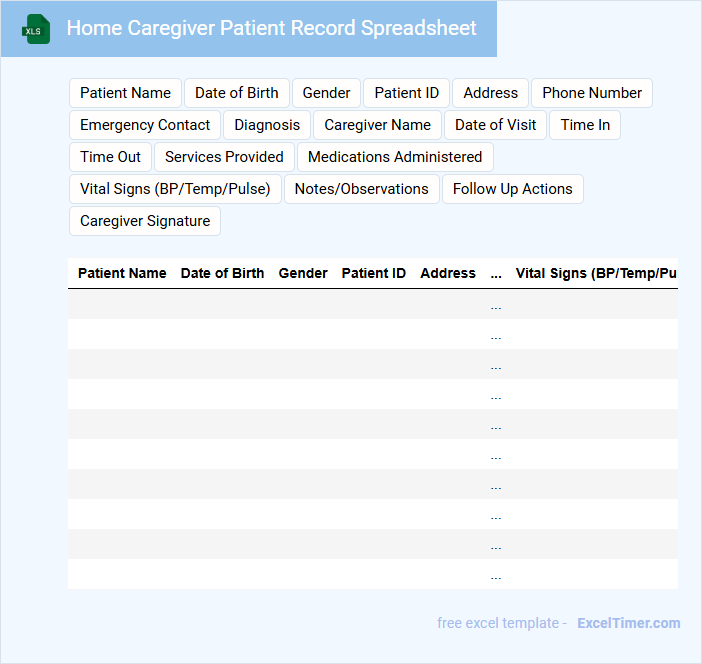Viewport: 702px width, 664px height.
Task: Expand the first row's ellipsis
Action: click(x=496, y=305)
